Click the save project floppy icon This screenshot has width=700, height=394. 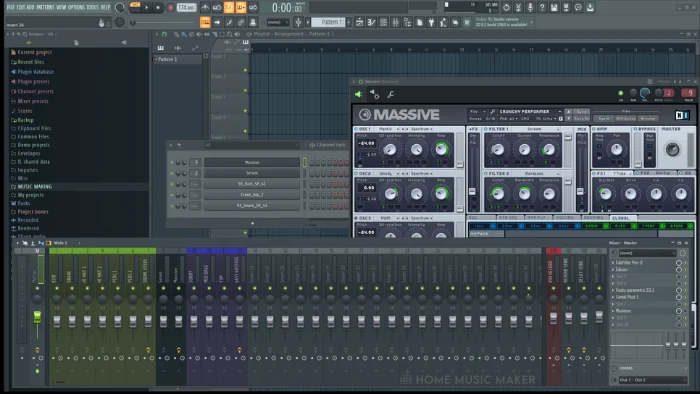coord(554,8)
